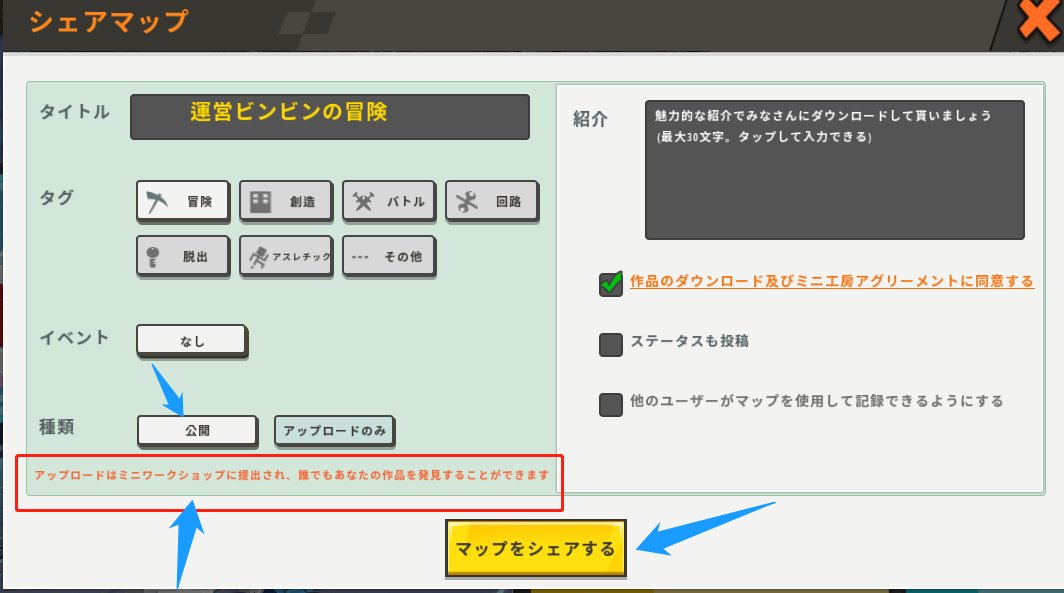
Task: Click the tools icon on the 回路 tag
Action: pyautogui.click(x=468, y=200)
